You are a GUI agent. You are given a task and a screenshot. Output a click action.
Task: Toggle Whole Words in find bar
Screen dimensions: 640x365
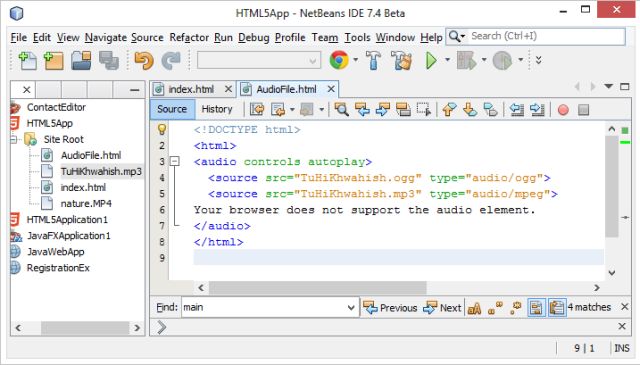click(495, 308)
